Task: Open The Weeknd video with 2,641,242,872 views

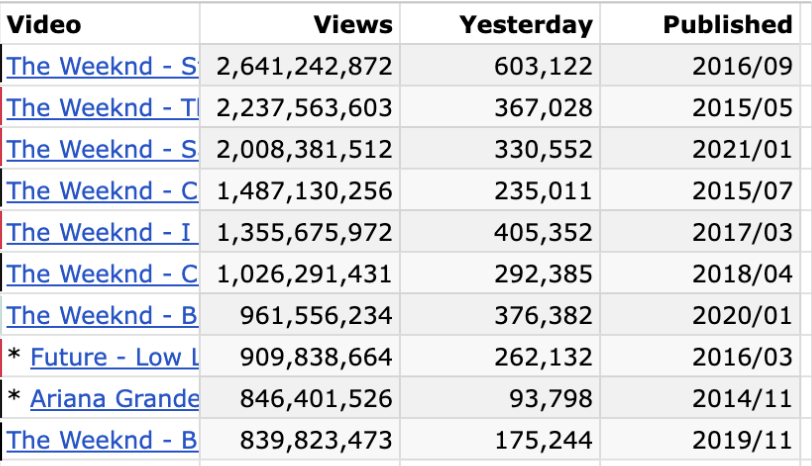Action: tap(102, 67)
